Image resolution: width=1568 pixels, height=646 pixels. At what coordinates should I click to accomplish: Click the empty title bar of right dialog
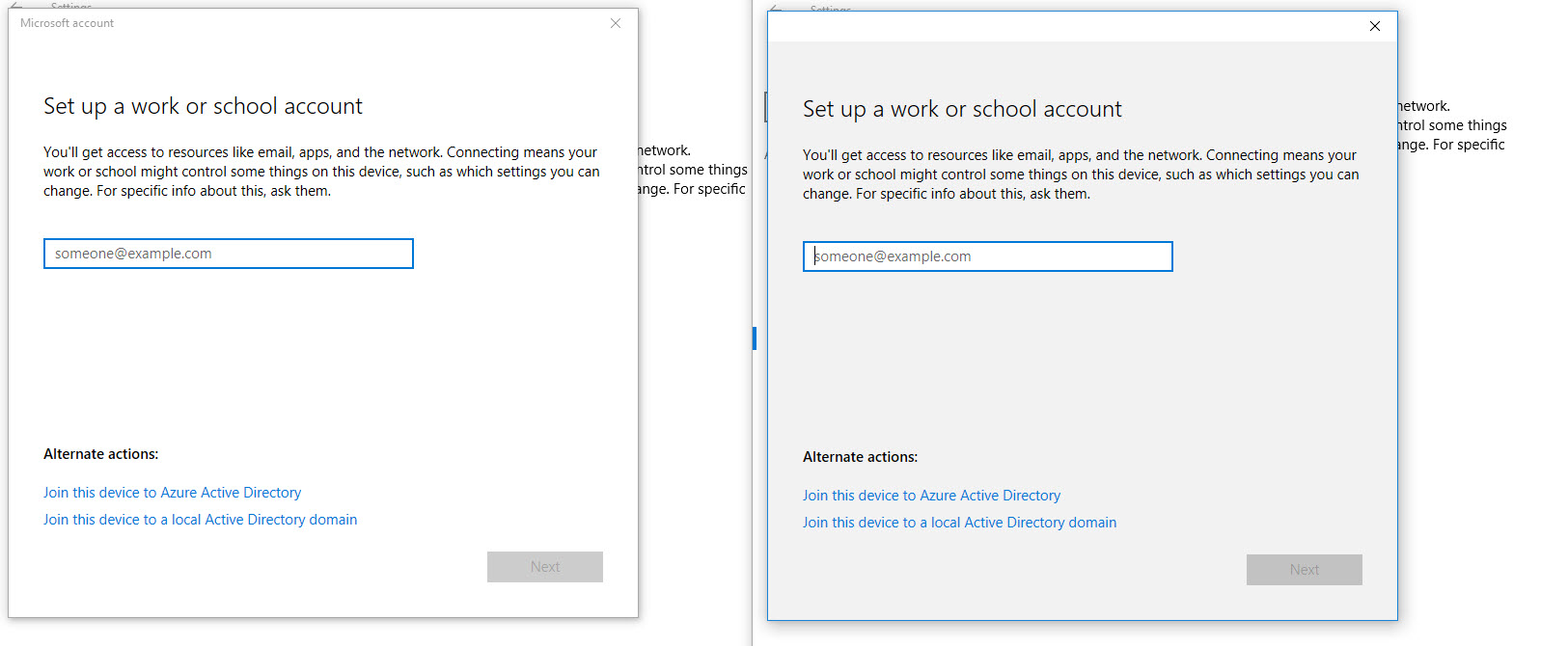click(x=1061, y=26)
